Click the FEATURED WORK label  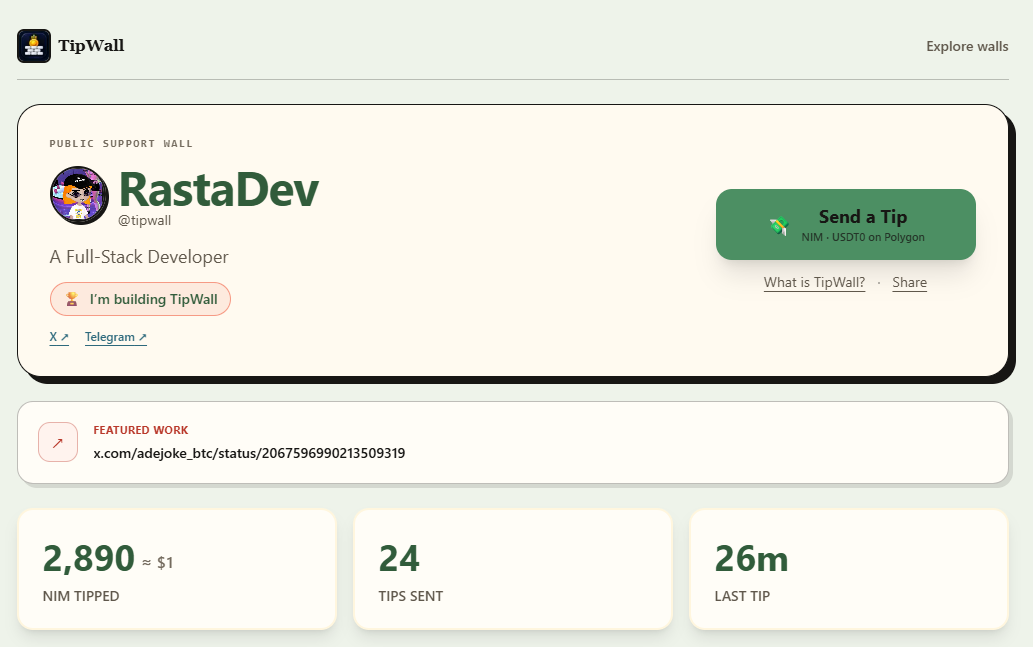(x=141, y=430)
